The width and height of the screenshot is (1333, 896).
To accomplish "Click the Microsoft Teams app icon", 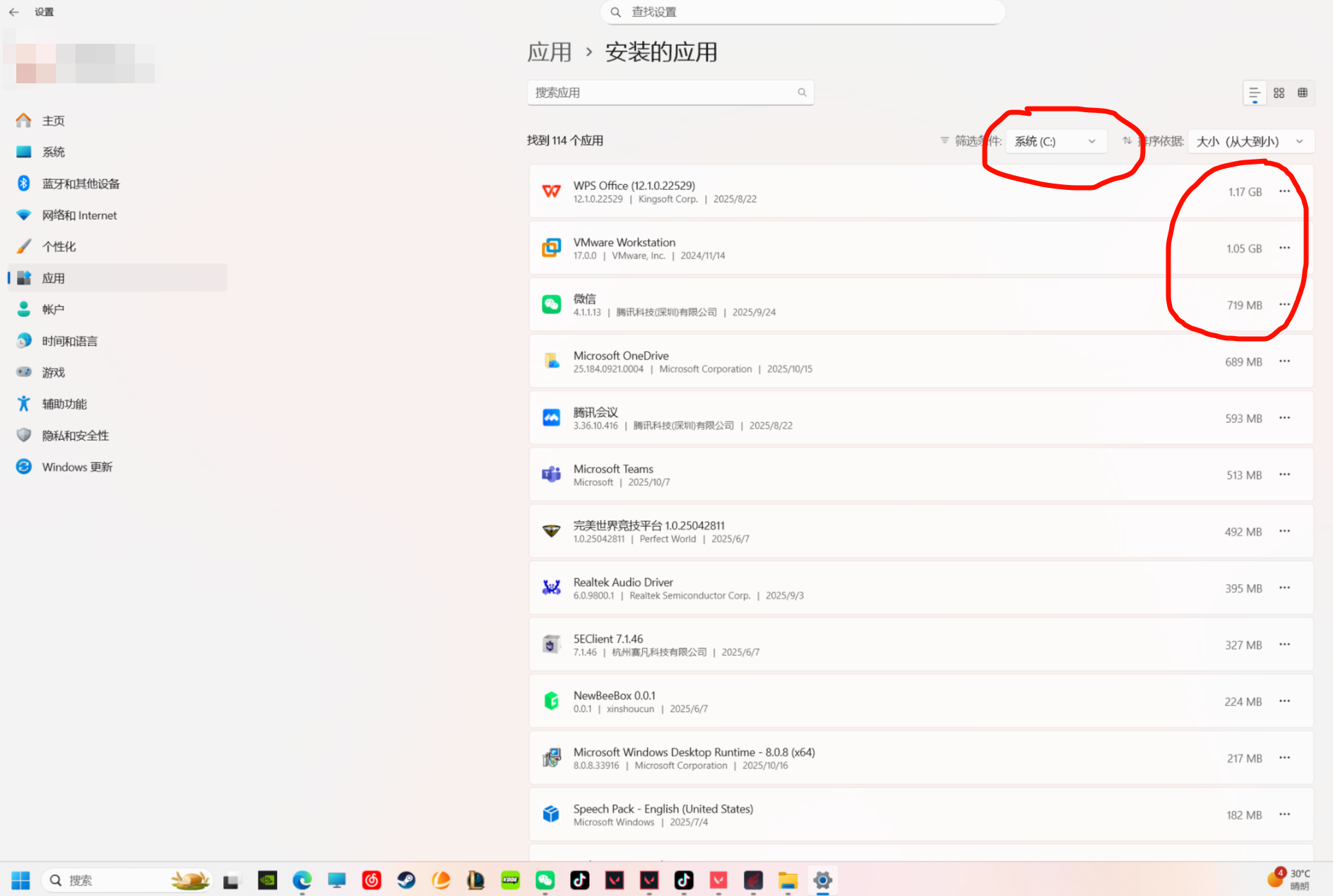I will point(551,474).
